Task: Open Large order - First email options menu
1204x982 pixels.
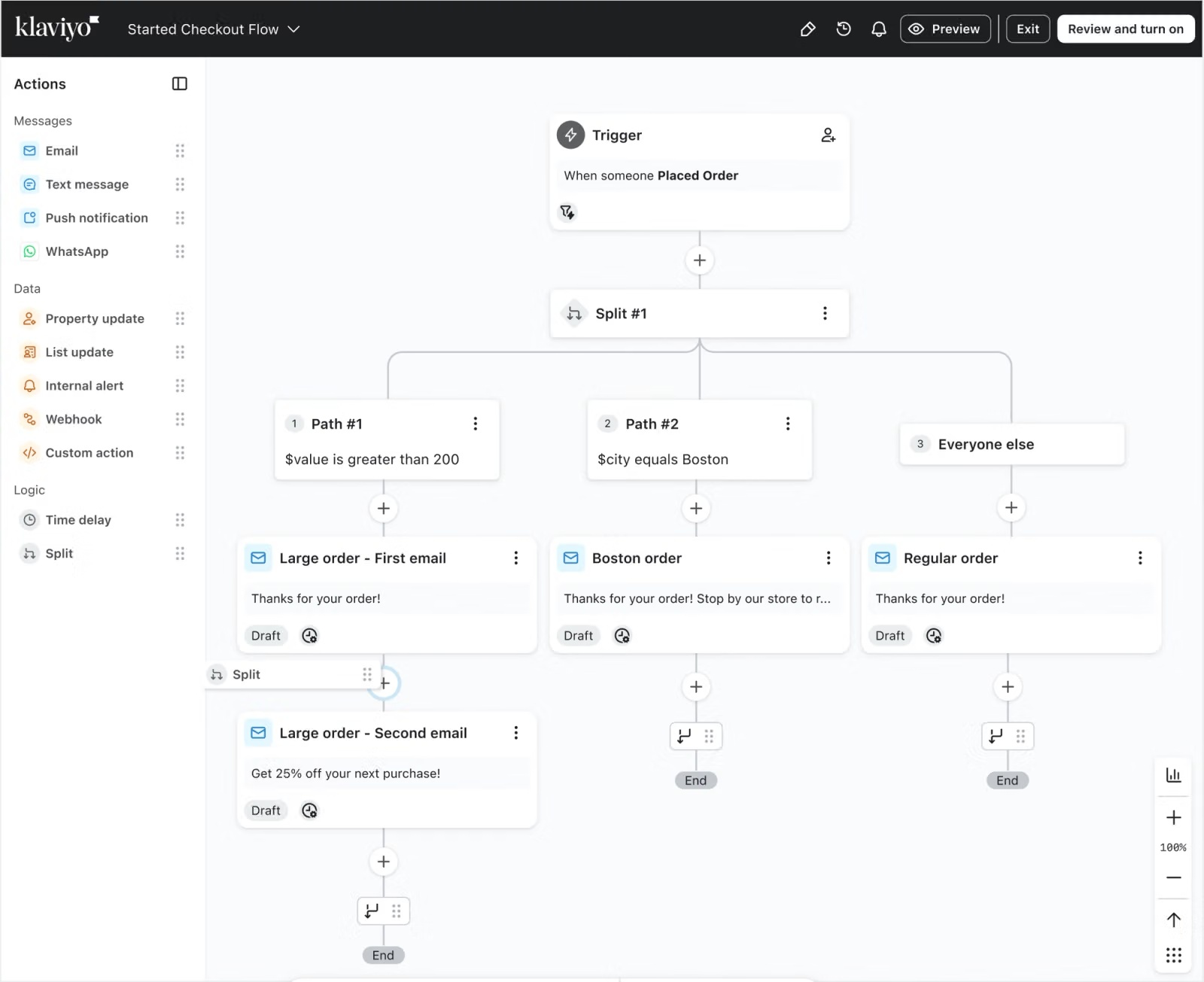Action: click(515, 558)
